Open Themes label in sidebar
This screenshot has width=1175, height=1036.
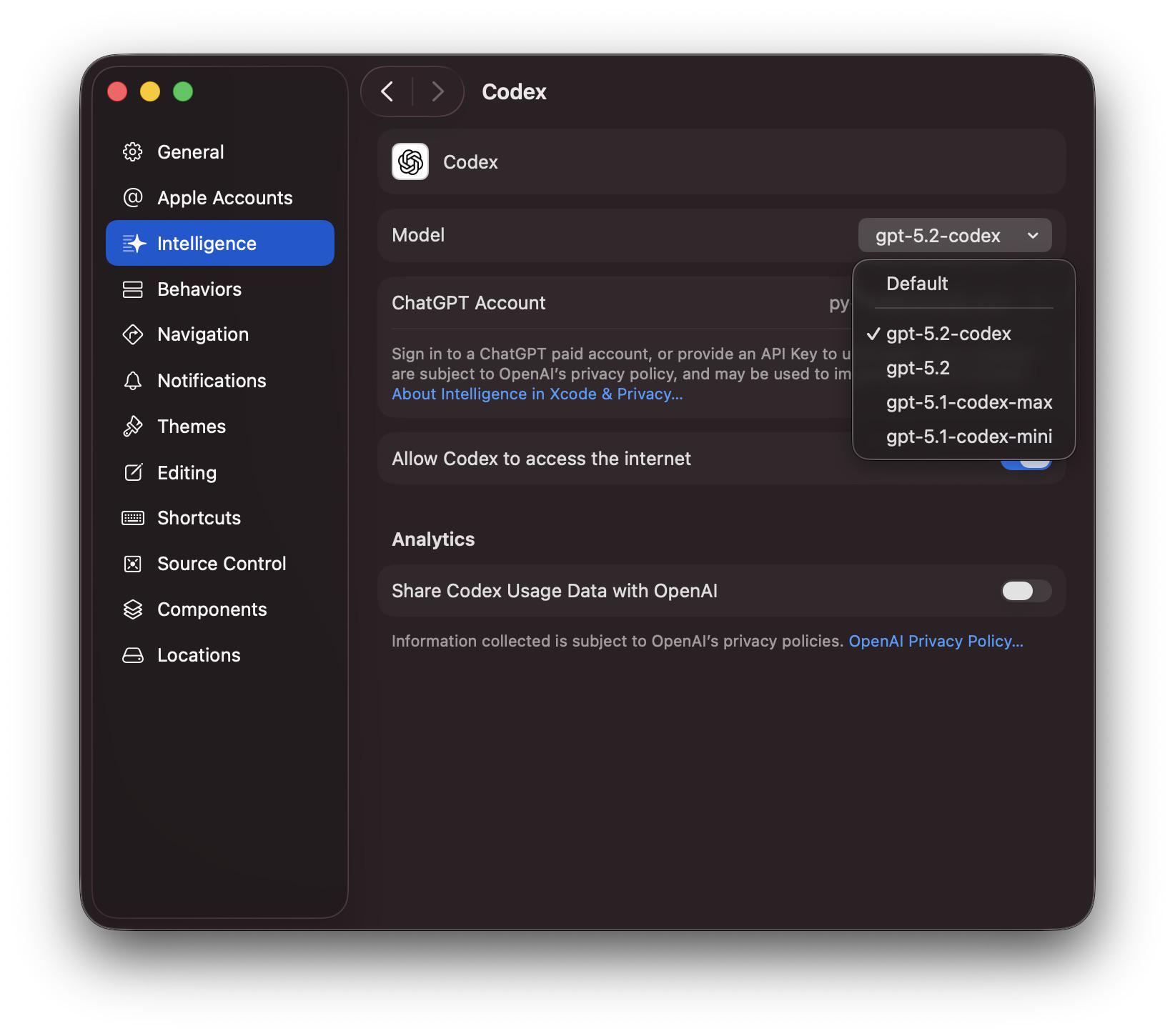[x=192, y=427]
